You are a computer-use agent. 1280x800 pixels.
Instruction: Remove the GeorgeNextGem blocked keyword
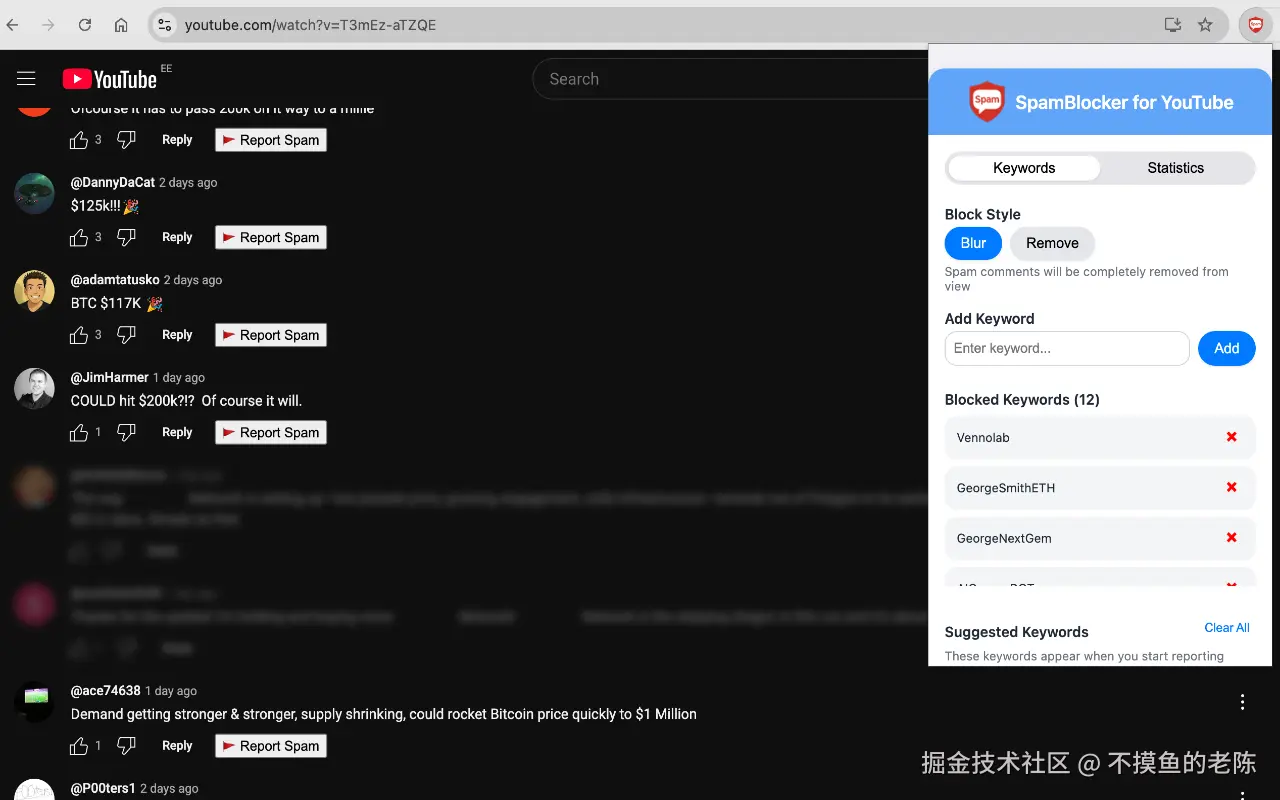(1231, 537)
